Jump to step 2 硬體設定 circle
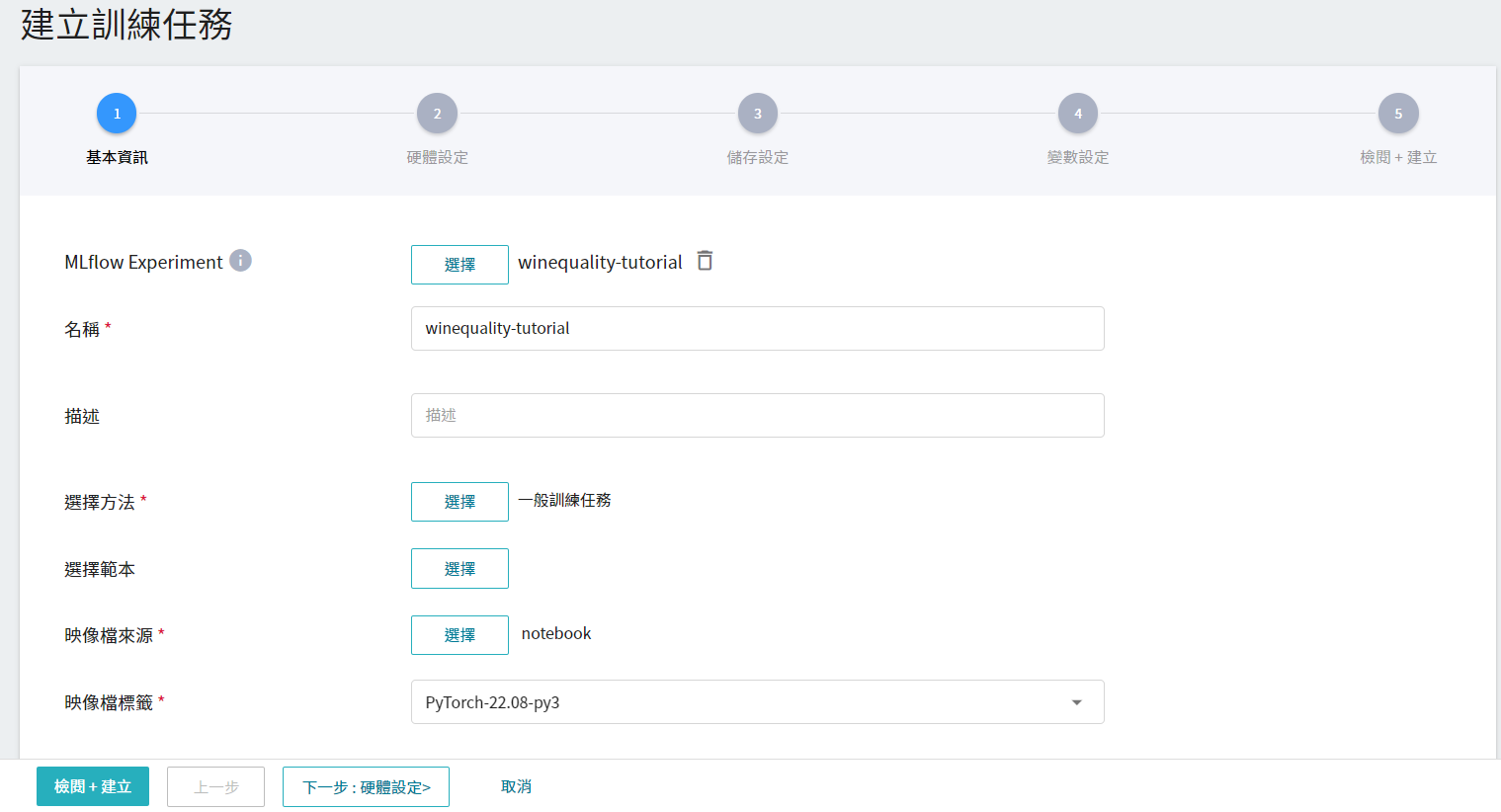The width and height of the screenshot is (1501, 812). click(x=437, y=114)
